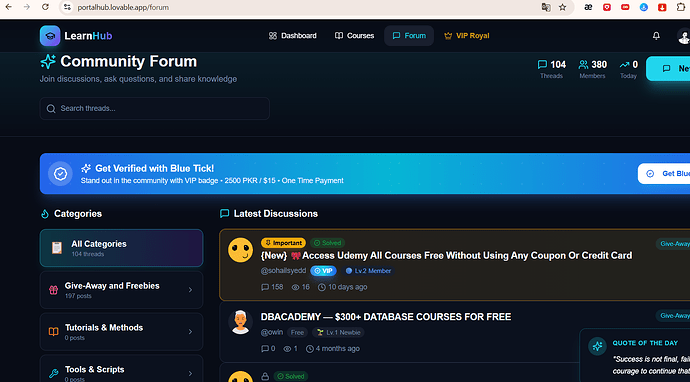Open the Access Udemy All Courses Free thread
Image resolution: width=690 pixels, height=382 pixels.
coord(446,256)
